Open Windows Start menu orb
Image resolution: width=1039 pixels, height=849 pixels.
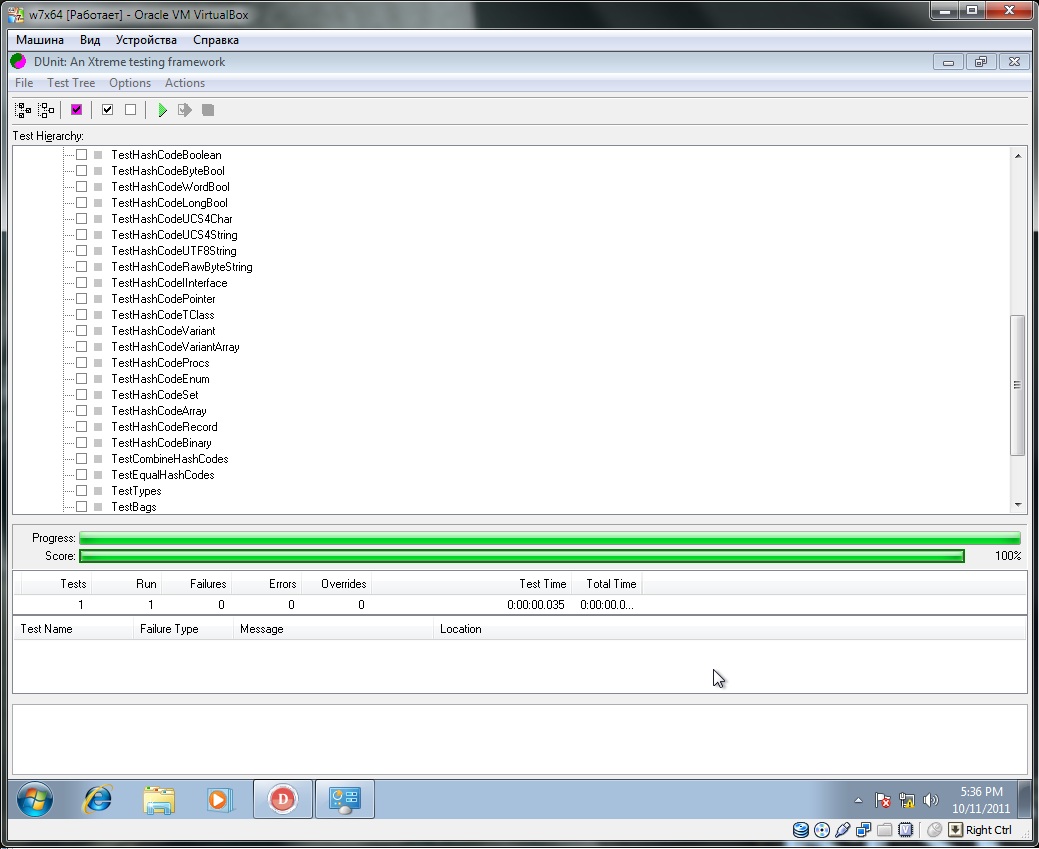[34, 799]
